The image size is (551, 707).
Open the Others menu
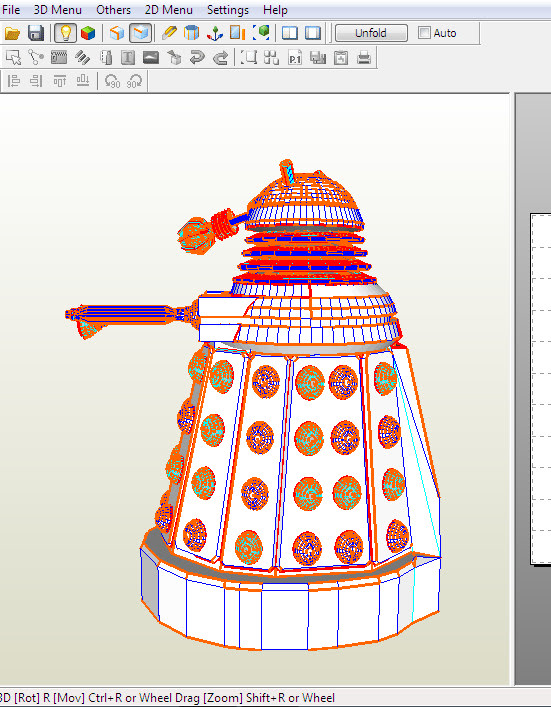(113, 9)
